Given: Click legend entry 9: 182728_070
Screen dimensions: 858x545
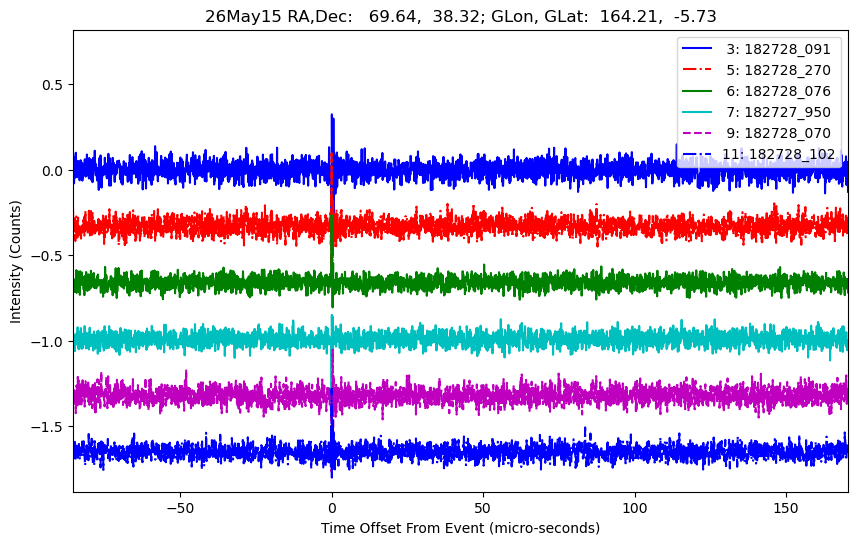Looking at the screenshot, I should (x=756, y=133).
